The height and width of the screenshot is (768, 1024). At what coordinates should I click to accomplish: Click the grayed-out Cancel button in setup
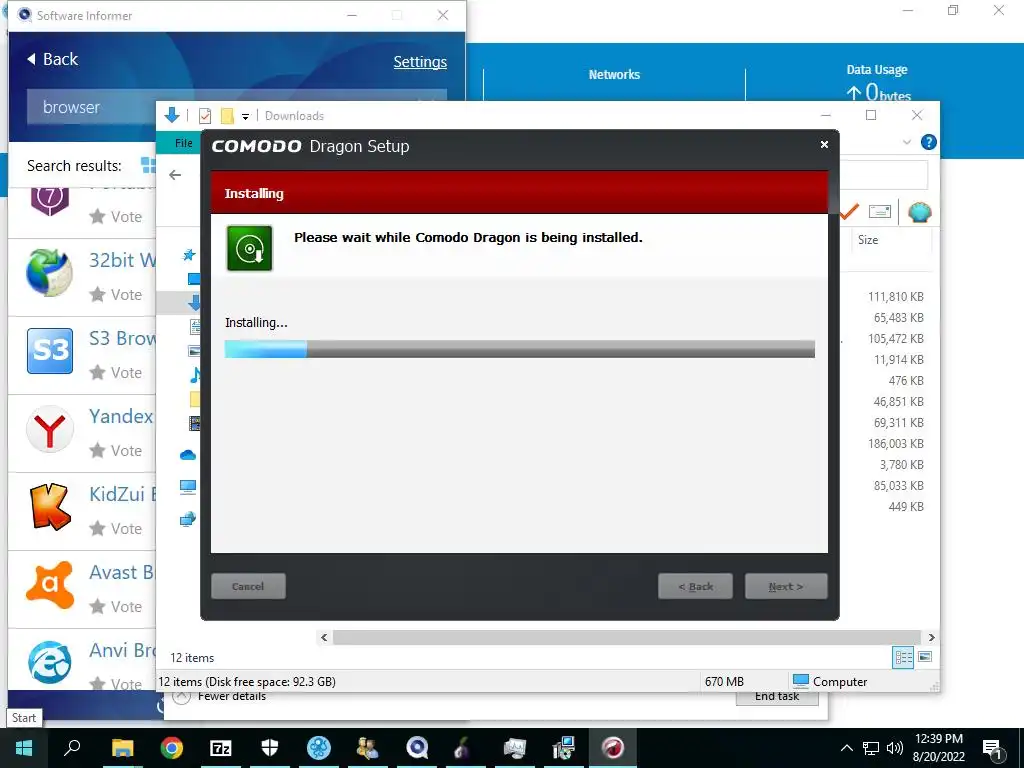[248, 586]
